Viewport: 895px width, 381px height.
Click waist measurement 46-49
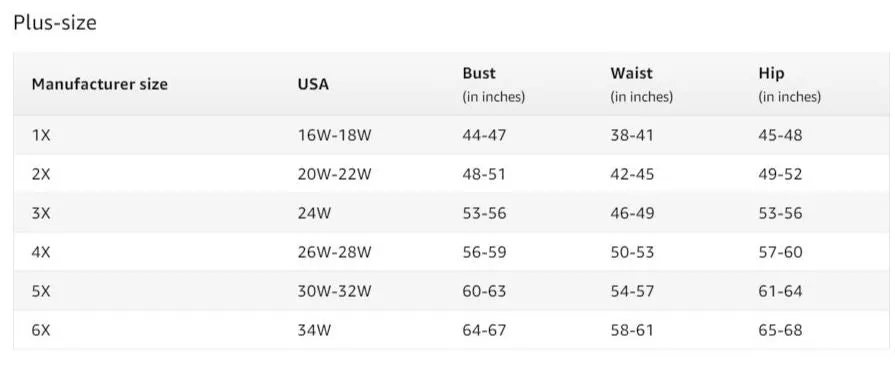click(x=632, y=214)
